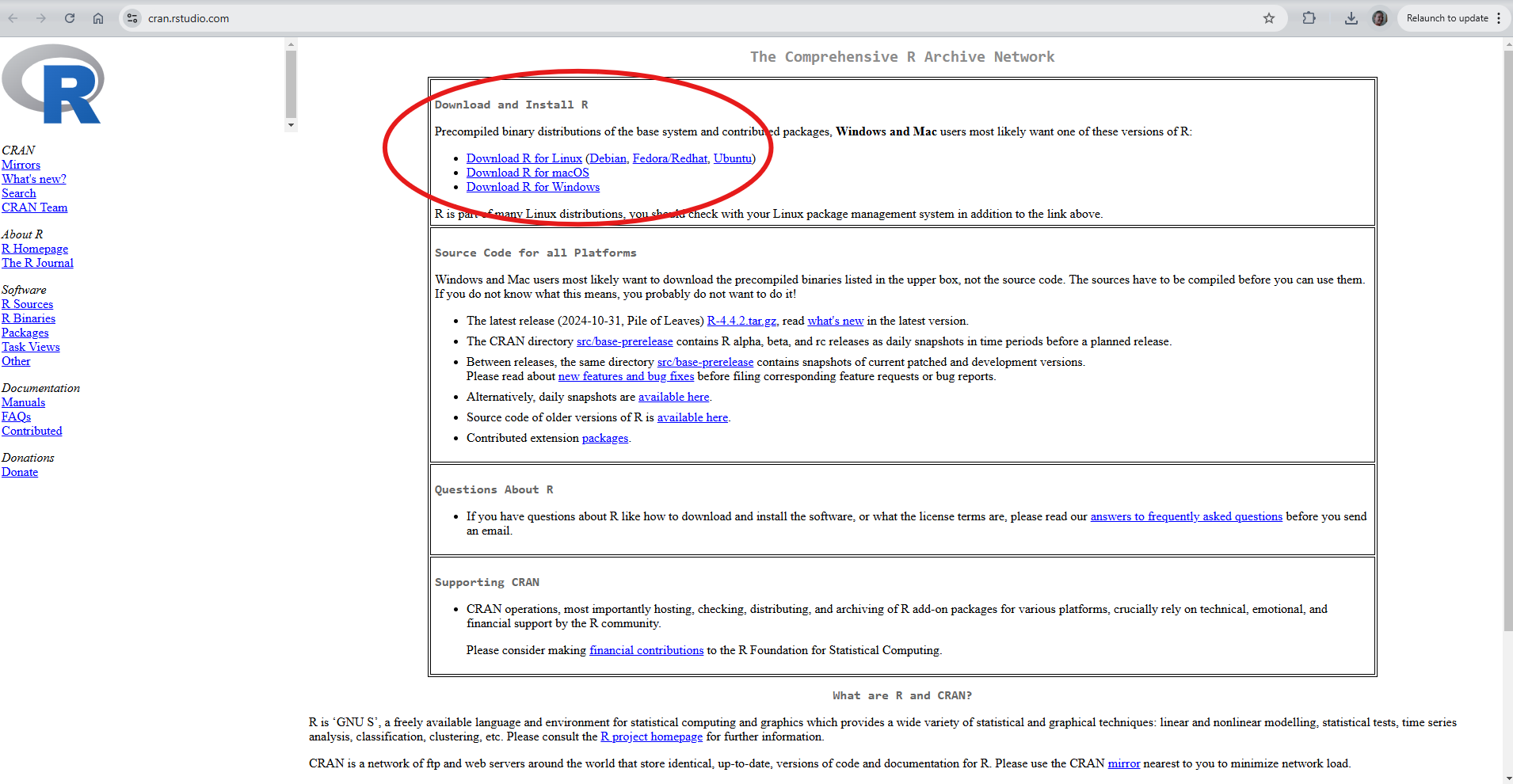Click the 'Source Code for all Platforms' heading
1513x784 pixels.
535,253
